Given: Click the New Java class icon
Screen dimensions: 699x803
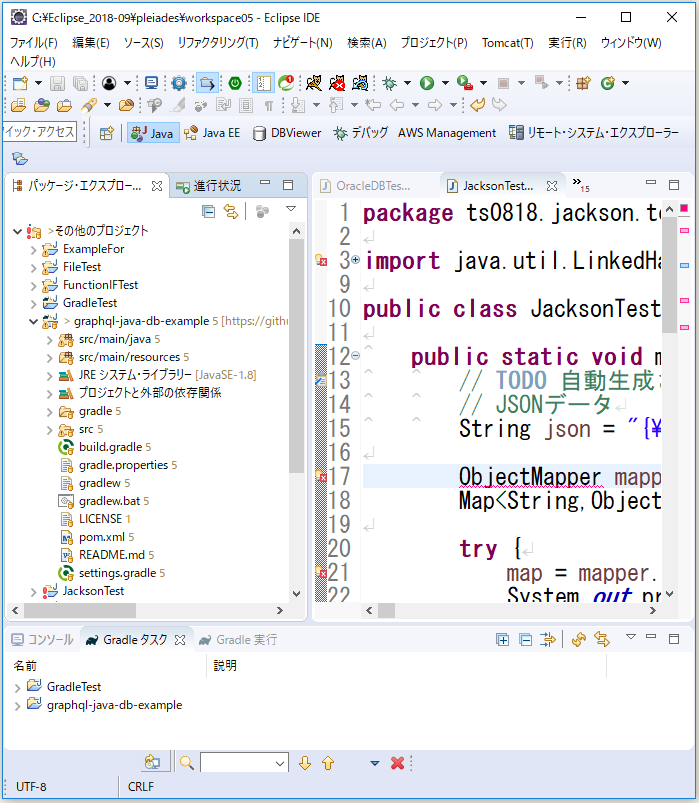Looking at the screenshot, I should click(x=608, y=83).
